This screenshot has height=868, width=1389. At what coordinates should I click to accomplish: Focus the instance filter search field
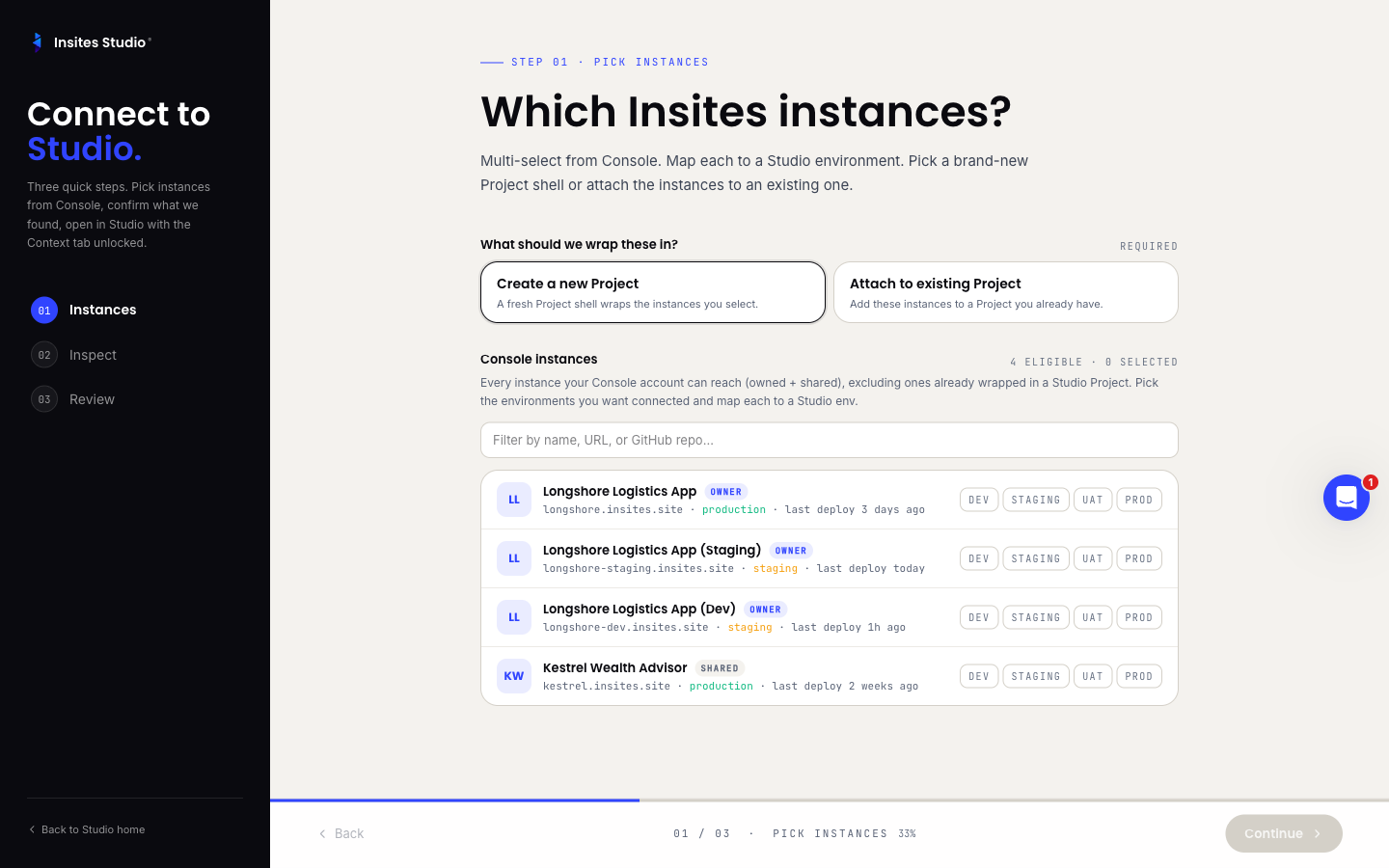click(830, 440)
